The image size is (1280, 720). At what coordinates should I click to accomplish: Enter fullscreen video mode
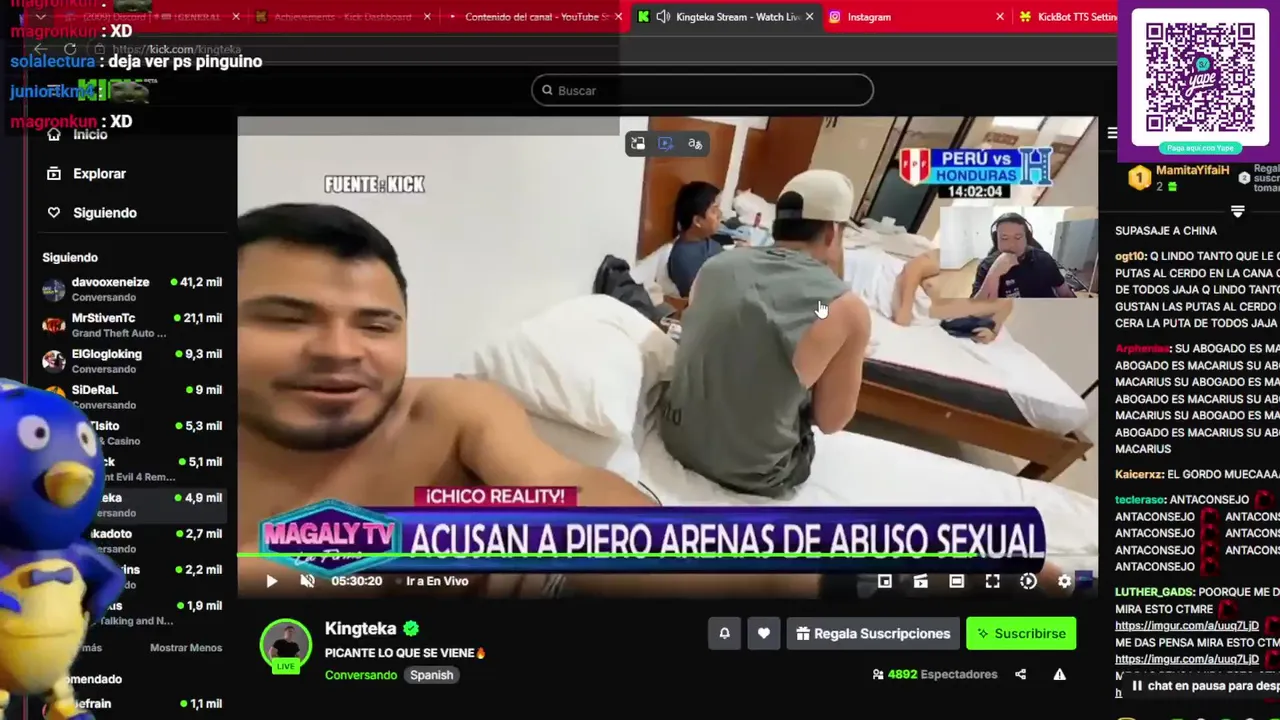tap(993, 581)
